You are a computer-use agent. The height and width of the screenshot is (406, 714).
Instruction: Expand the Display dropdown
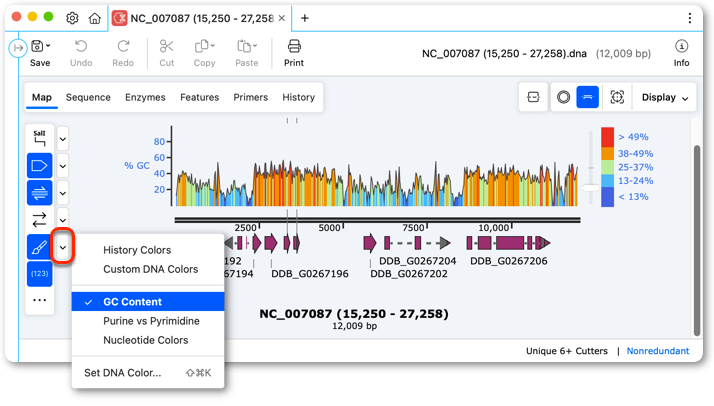tap(665, 97)
